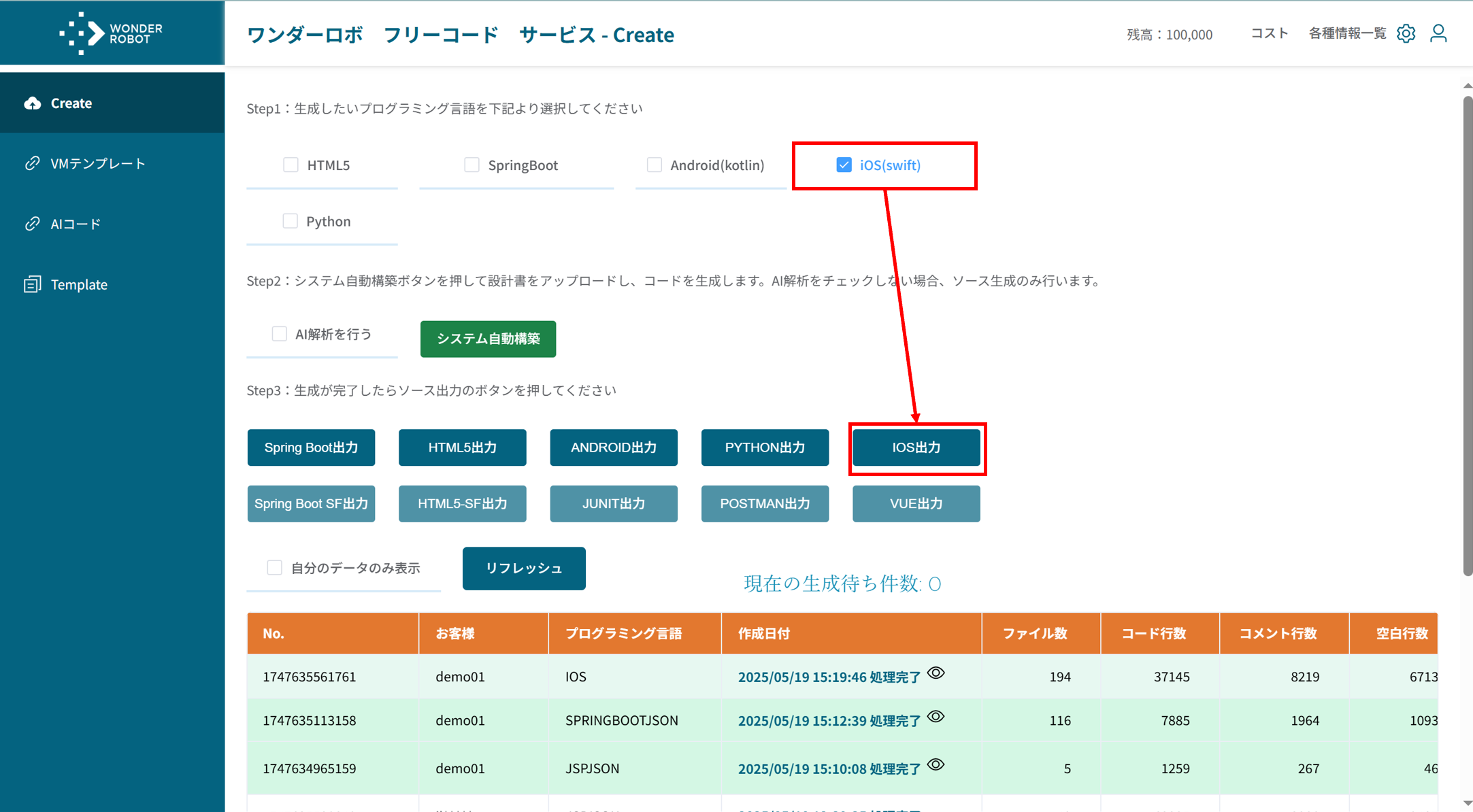Image resolution: width=1473 pixels, height=812 pixels.
Task: Click the eye icon in the IOS row
Action: pos(936,673)
